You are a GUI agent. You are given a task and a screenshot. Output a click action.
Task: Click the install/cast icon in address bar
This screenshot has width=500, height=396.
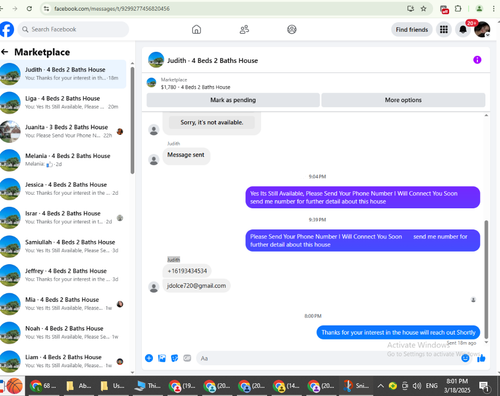click(x=410, y=9)
